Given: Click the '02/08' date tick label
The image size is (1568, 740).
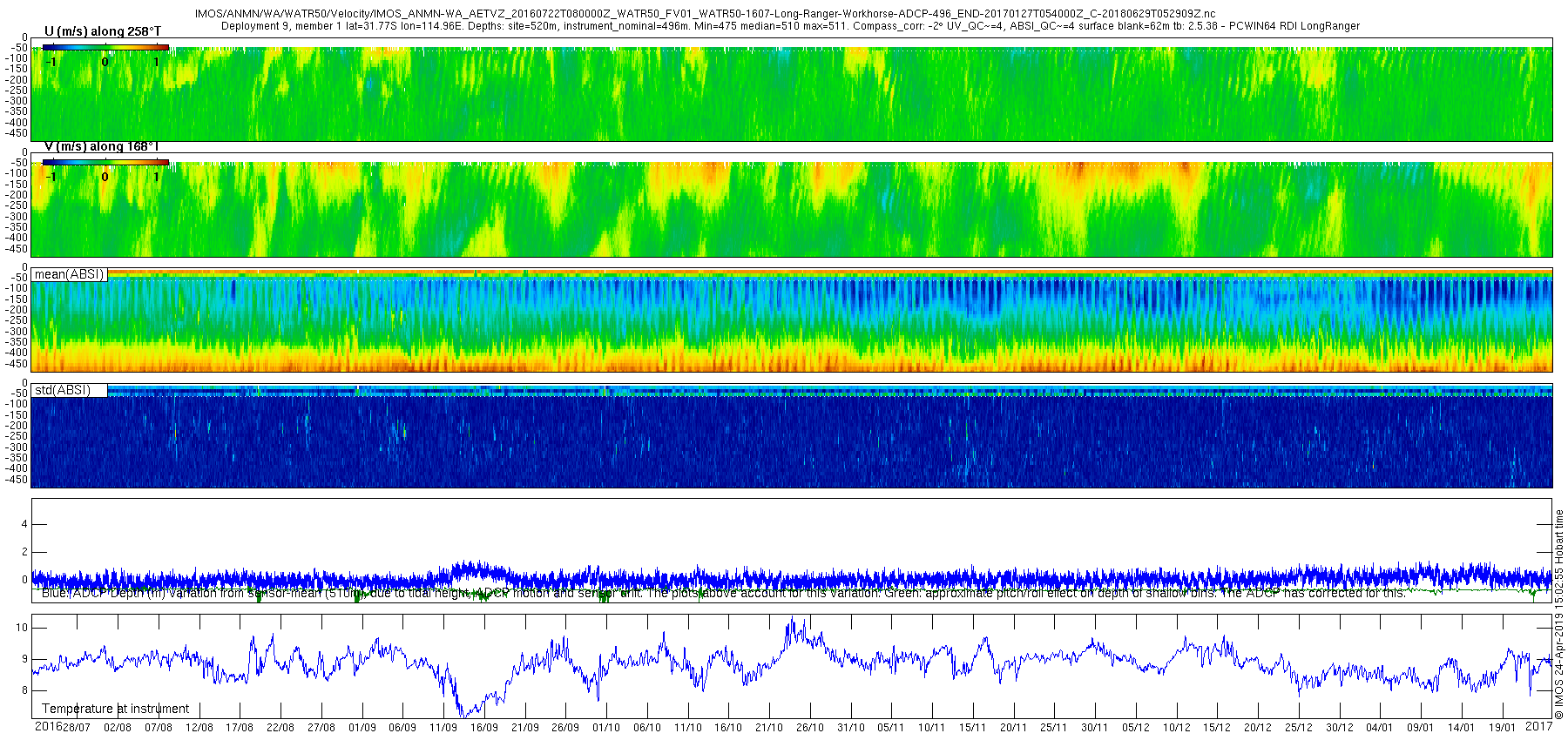Looking at the screenshot, I should tap(118, 728).
